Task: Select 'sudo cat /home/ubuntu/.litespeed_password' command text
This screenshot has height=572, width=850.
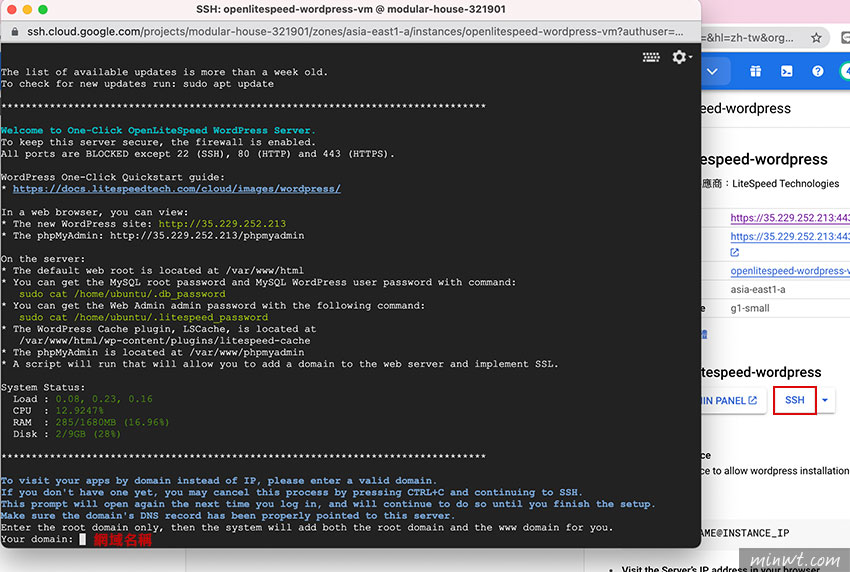Action: pyautogui.click(x=143, y=317)
